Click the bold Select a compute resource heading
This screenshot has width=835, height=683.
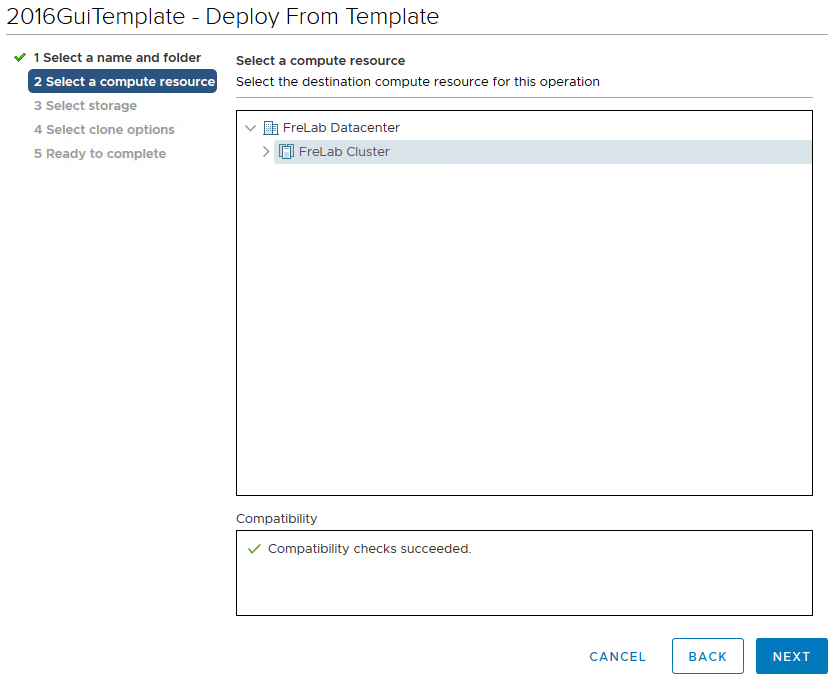(320, 61)
